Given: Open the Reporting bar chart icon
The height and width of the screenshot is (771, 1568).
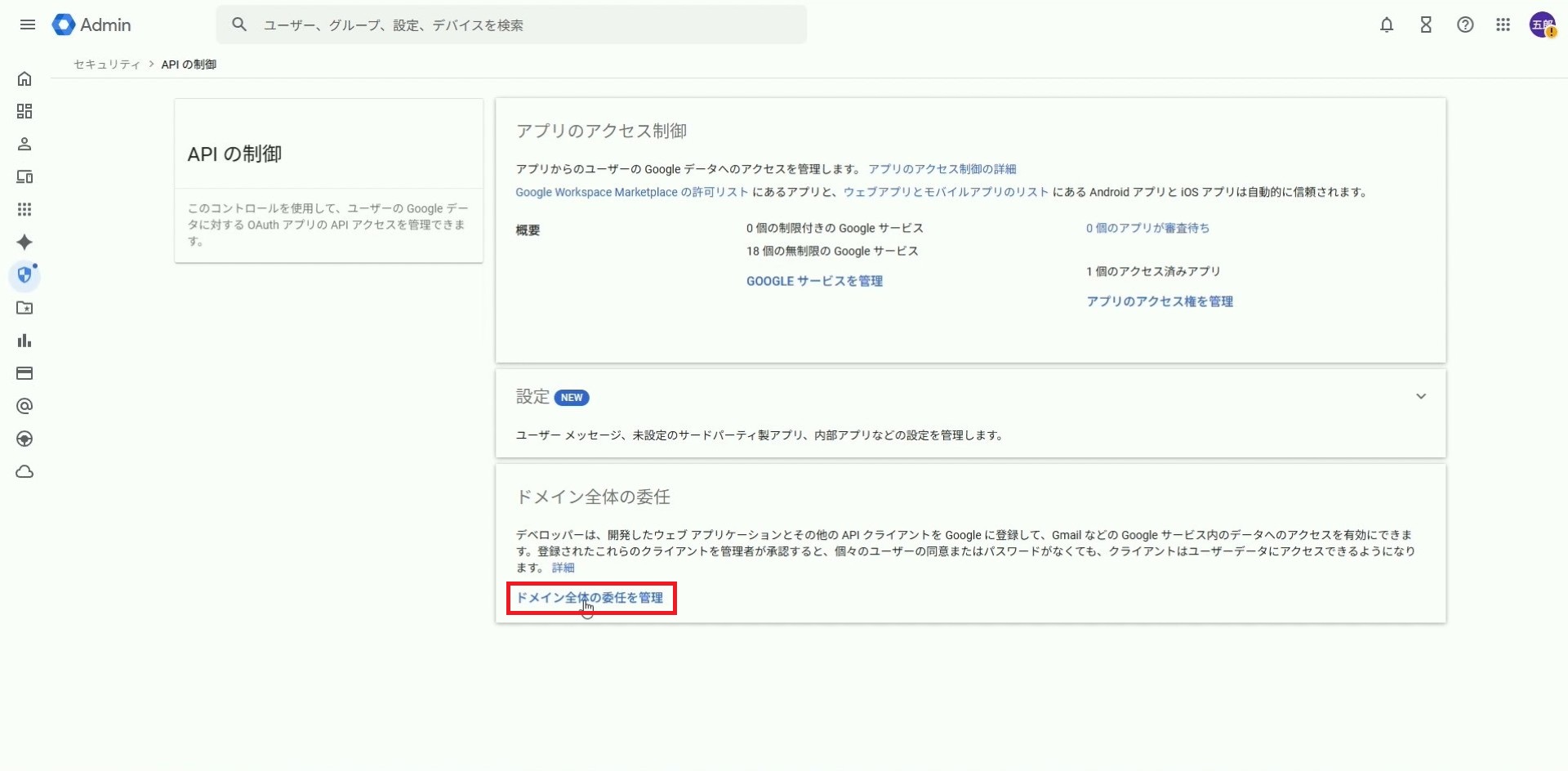Looking at the screenshot, I should tap(24, 341).
